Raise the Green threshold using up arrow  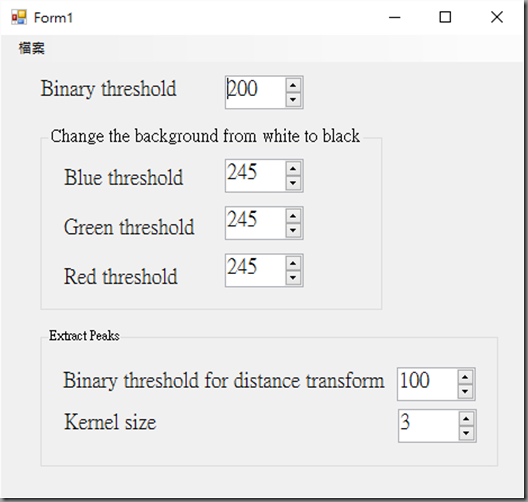[x=293, y=216]
